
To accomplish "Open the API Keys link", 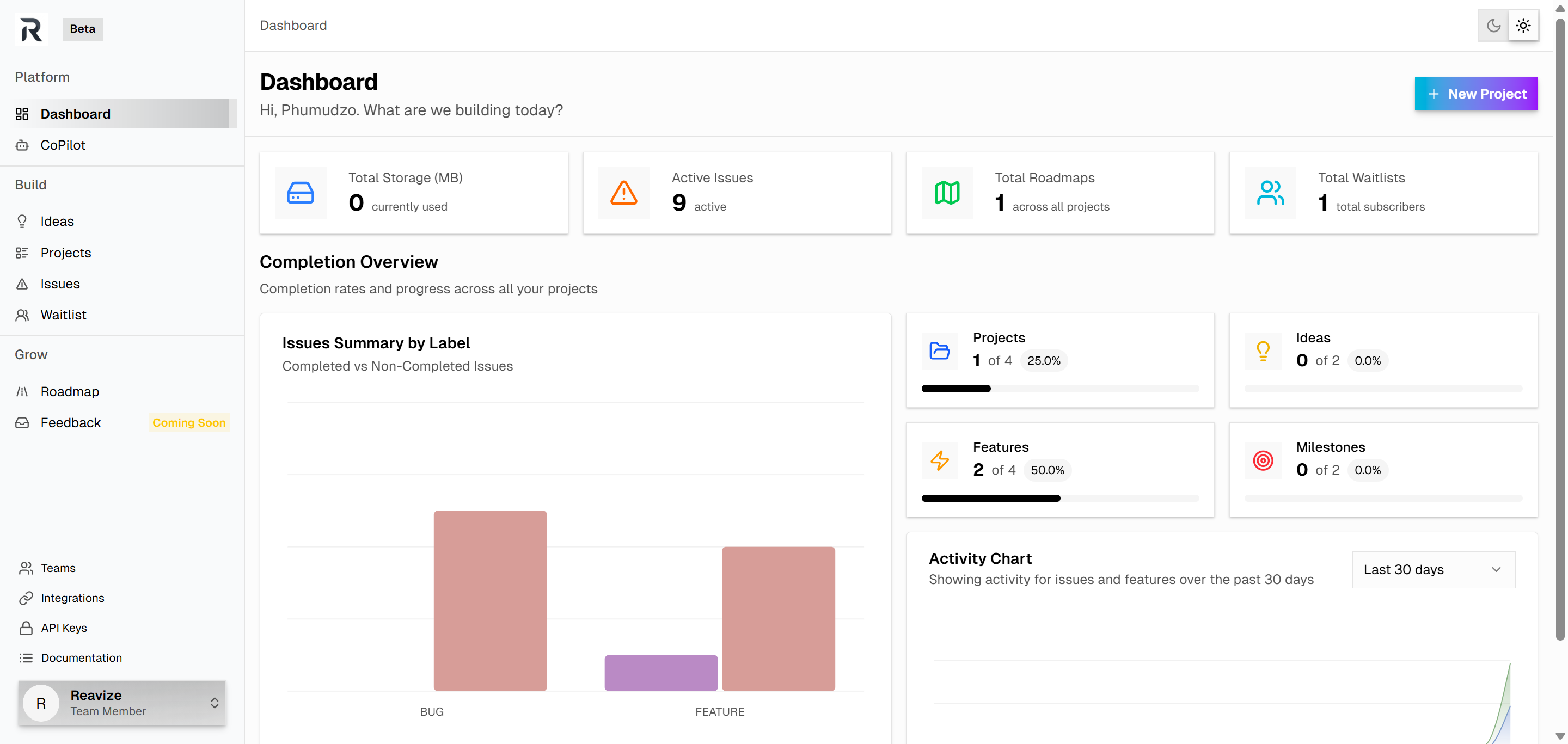I will [x=63, y=628].
